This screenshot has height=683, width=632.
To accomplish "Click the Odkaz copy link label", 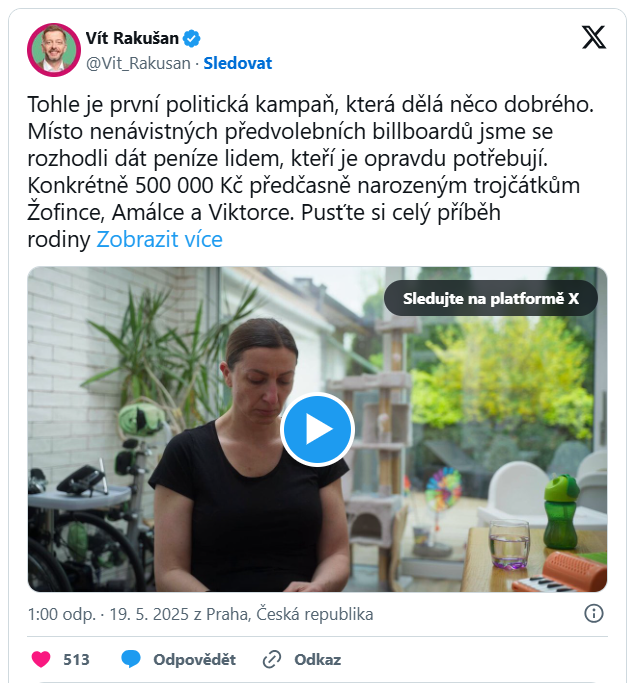I will coord(318,659).
